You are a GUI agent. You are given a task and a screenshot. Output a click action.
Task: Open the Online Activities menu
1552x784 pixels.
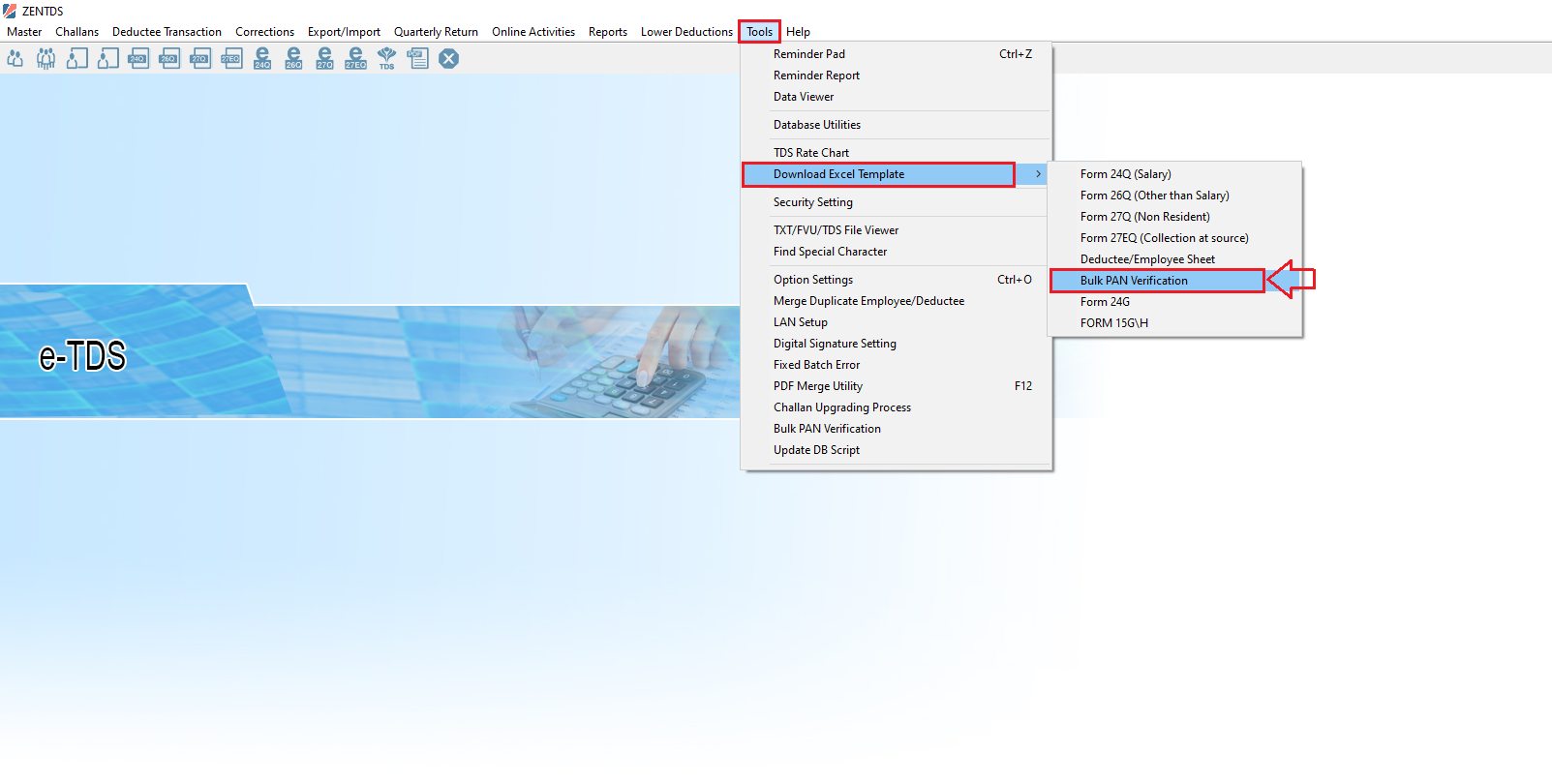(533, 32)
